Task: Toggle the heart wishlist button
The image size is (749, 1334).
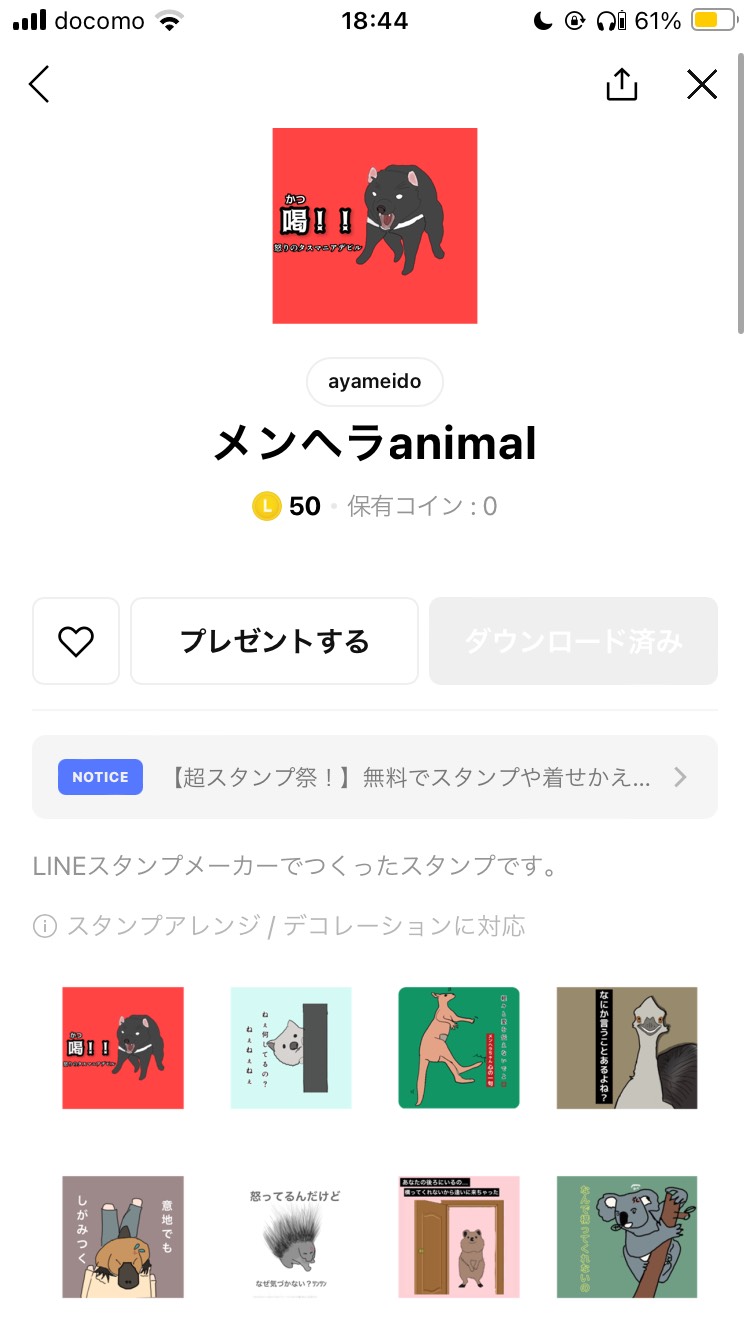Action: 76,641
